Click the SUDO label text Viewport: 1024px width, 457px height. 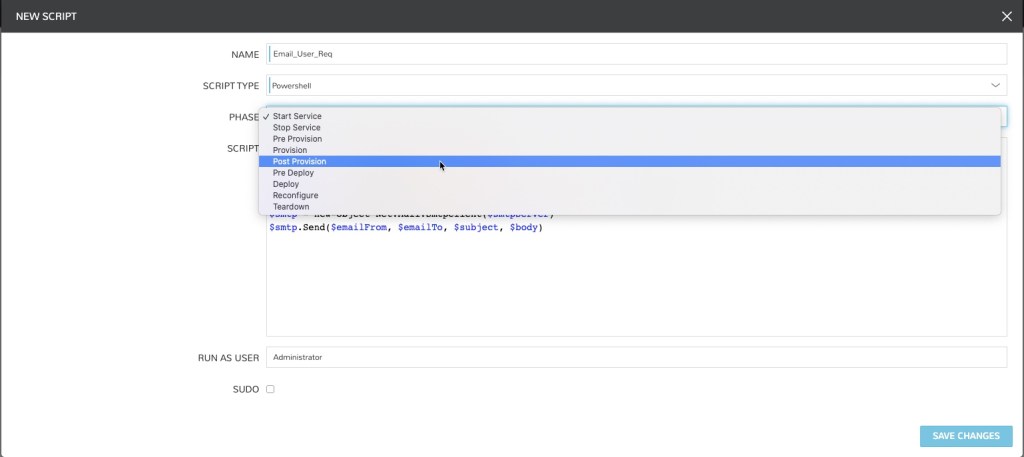click(245, 389)
